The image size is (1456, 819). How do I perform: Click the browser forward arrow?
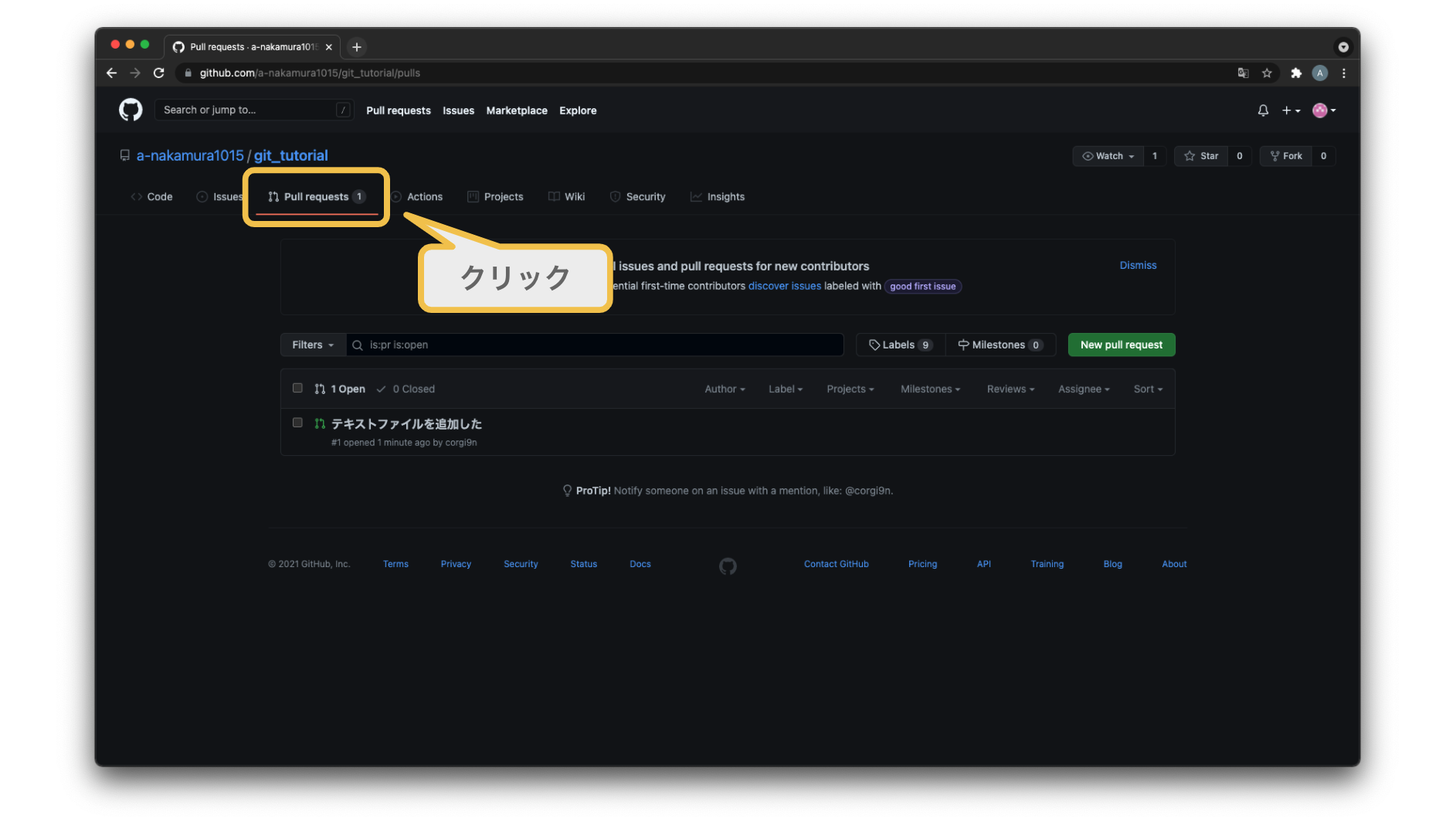pyautogui.click(x=135, y=73)
